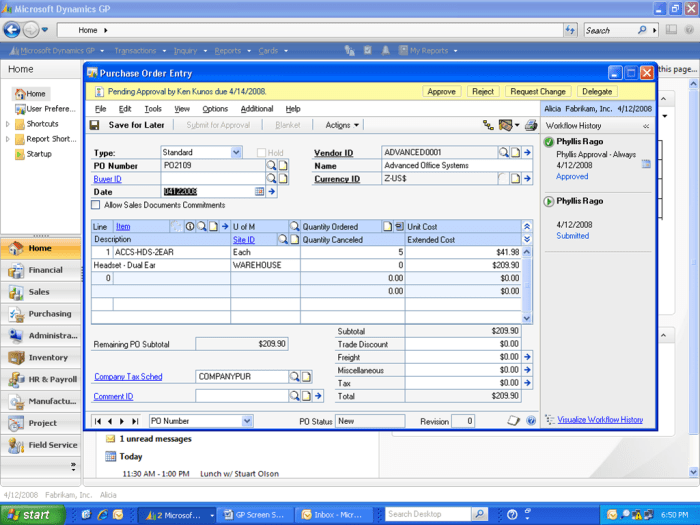Enable Allow Sales Documents Commitments checkbox
The image size is (700, 525).
click(96, 205)
